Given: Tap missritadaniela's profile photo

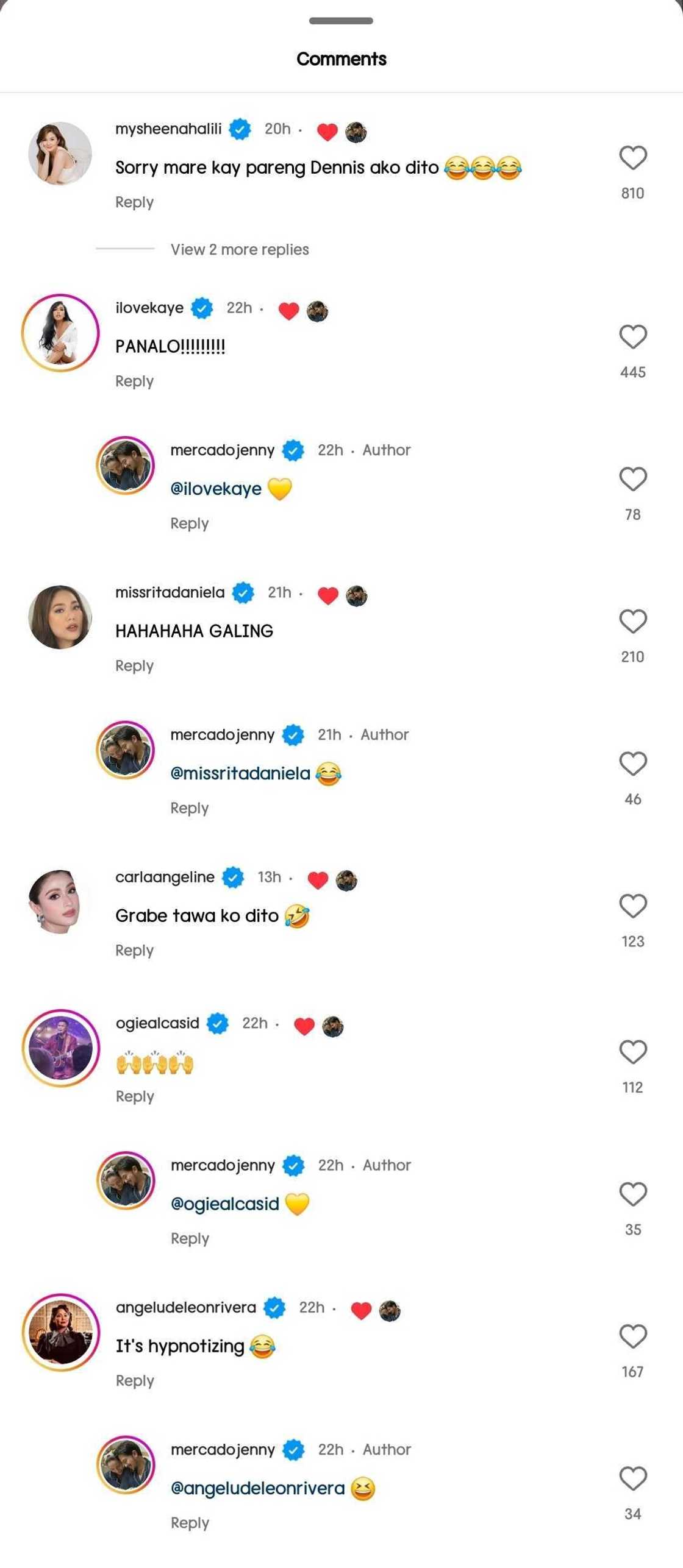Looking at the screenshot, I should click(60, 617).
